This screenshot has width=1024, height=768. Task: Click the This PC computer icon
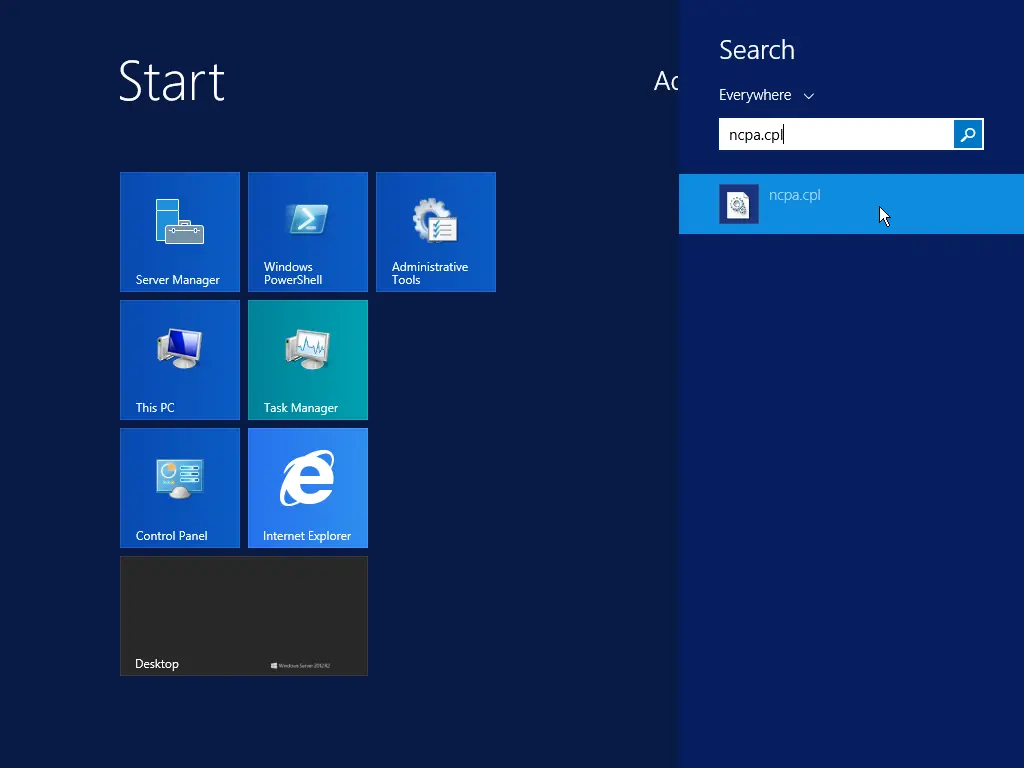tap(179, 349)
